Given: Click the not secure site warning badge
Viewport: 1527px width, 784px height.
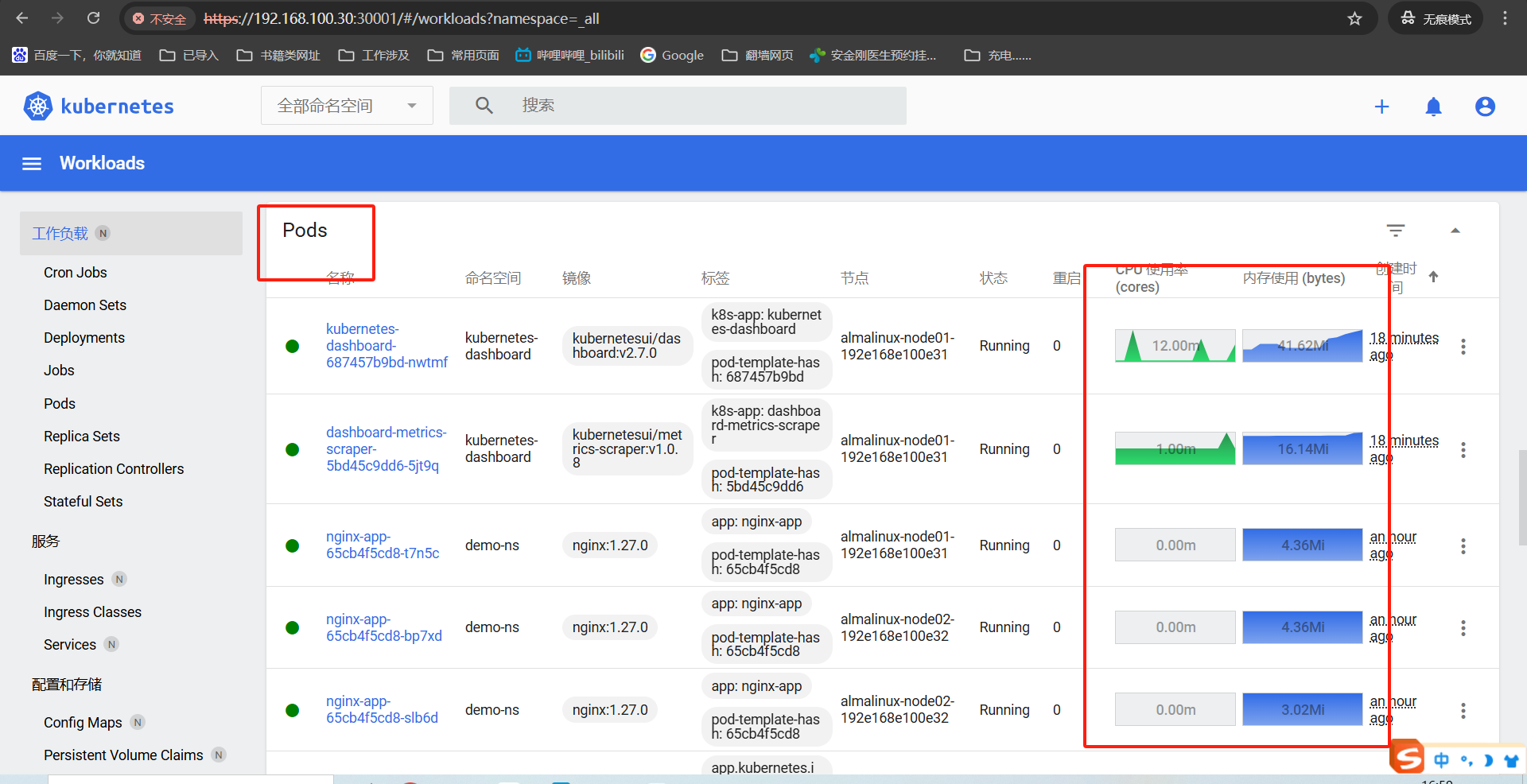Looking at the screenshot, I should [x=160, y=18].
